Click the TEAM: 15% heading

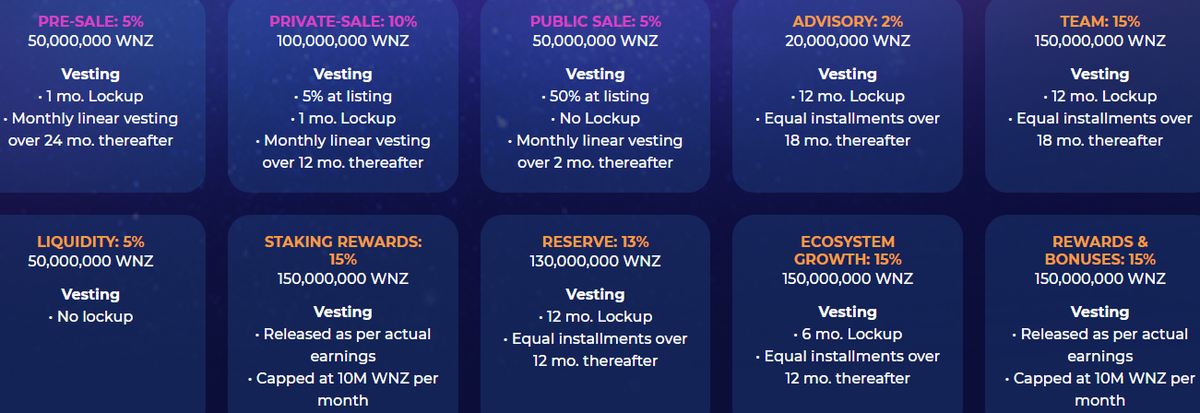coord(1100,21)
